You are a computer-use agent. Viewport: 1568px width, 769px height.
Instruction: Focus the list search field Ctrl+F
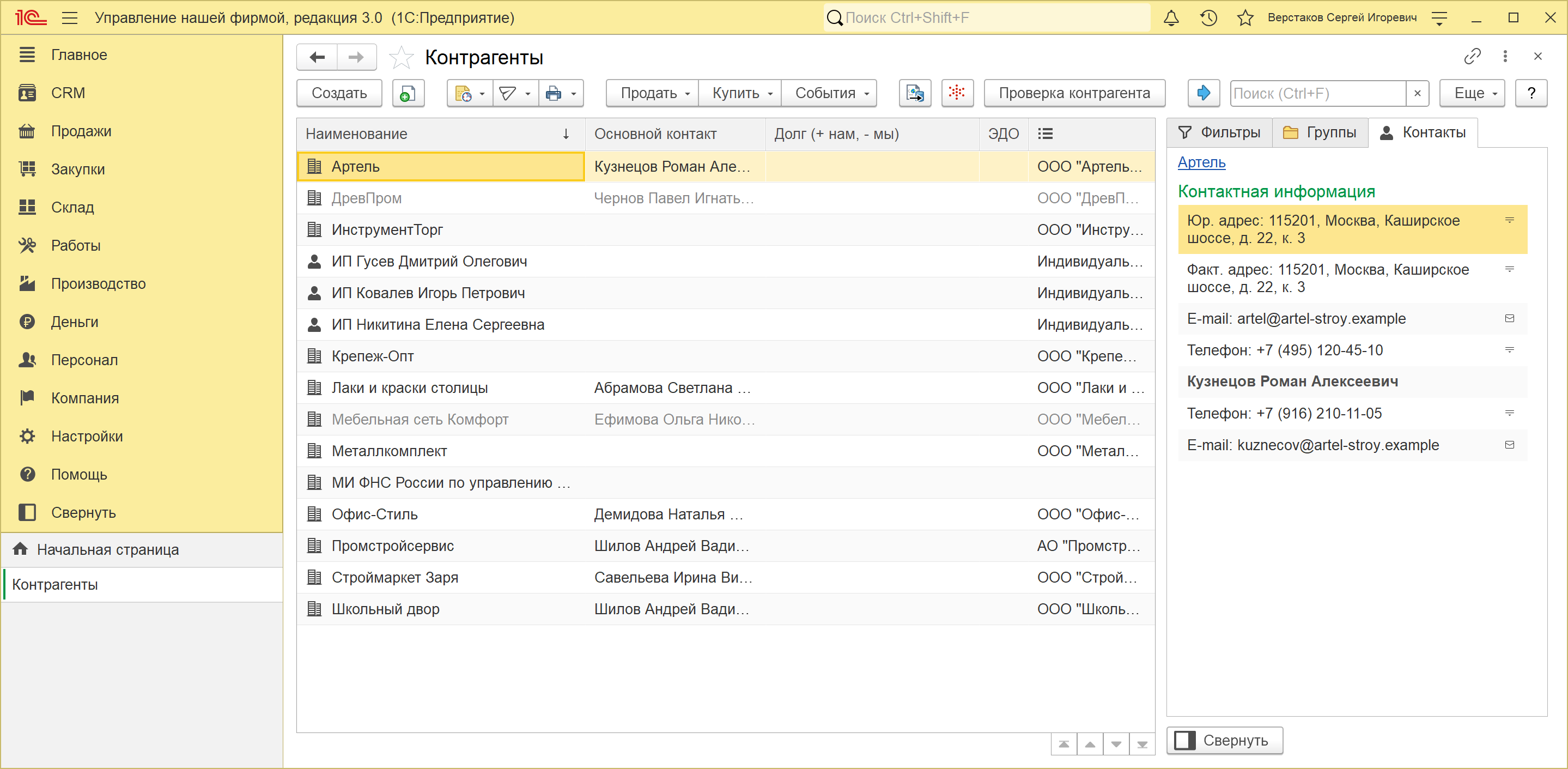point(1318,93)
